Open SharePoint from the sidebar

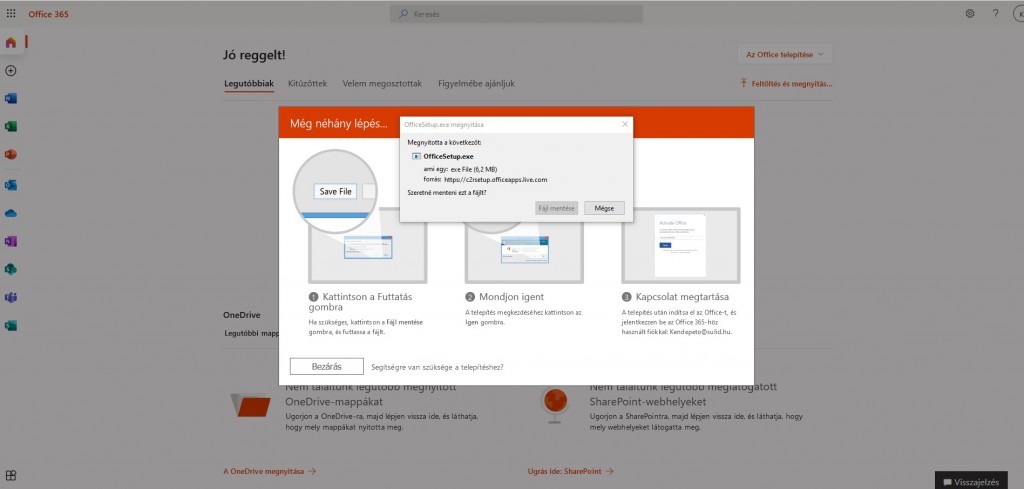[x=10, y=269]
